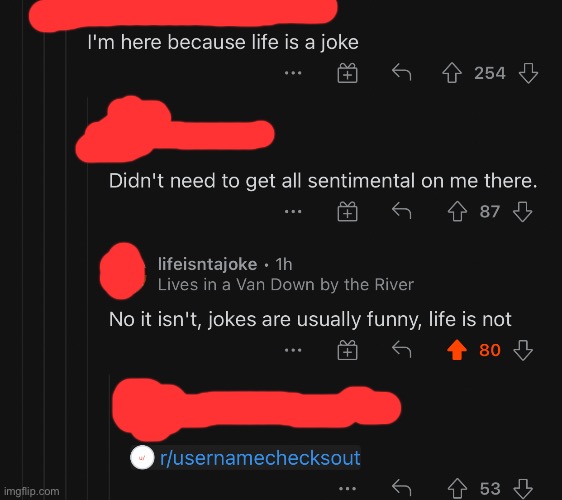Remove the orange upvote on lifeisntajoke's comment
562x500 pixels.
457,350
